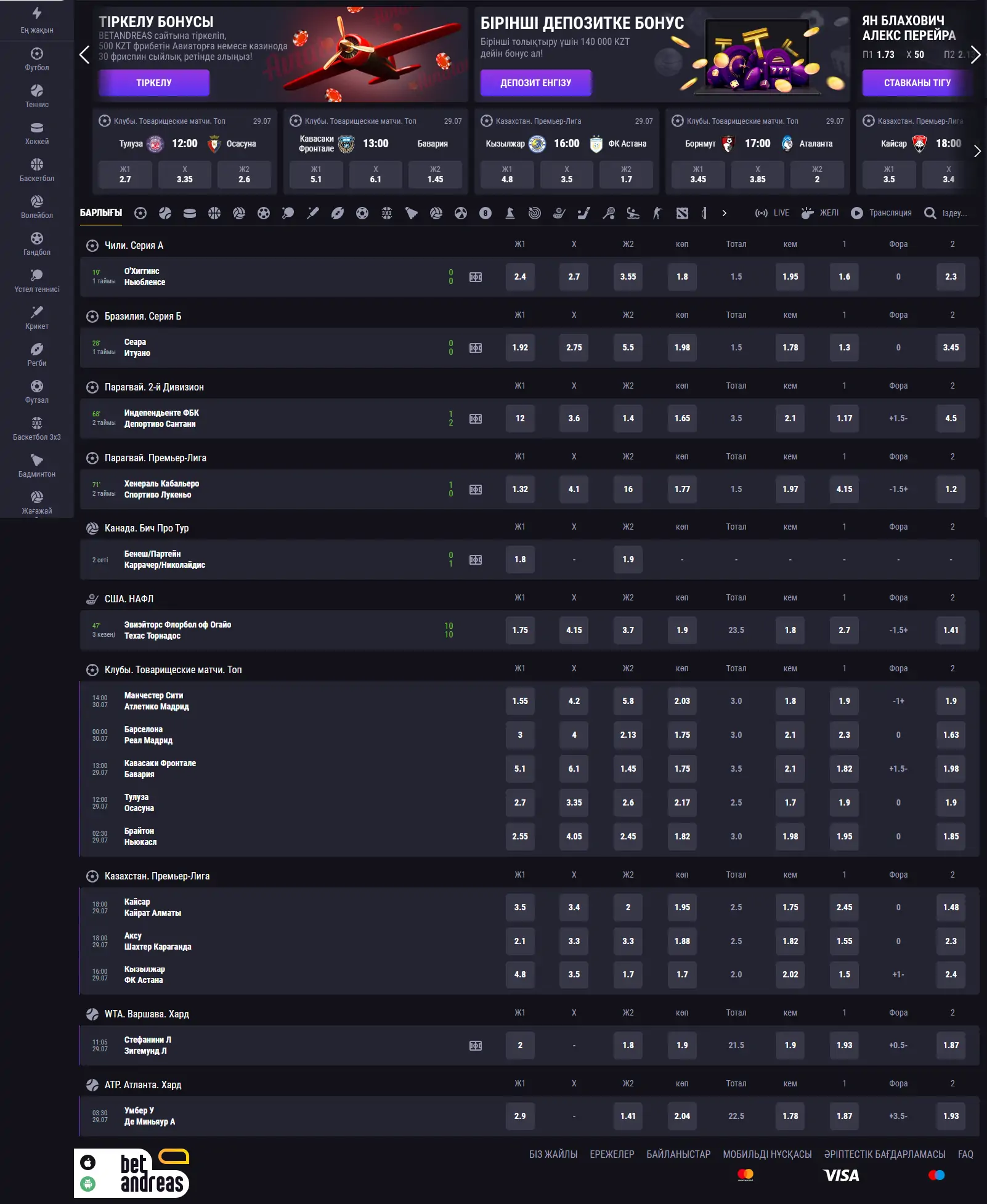Pick Ж2 odds 16 for Хенераль Кабальеро match

tap(628, 490)
